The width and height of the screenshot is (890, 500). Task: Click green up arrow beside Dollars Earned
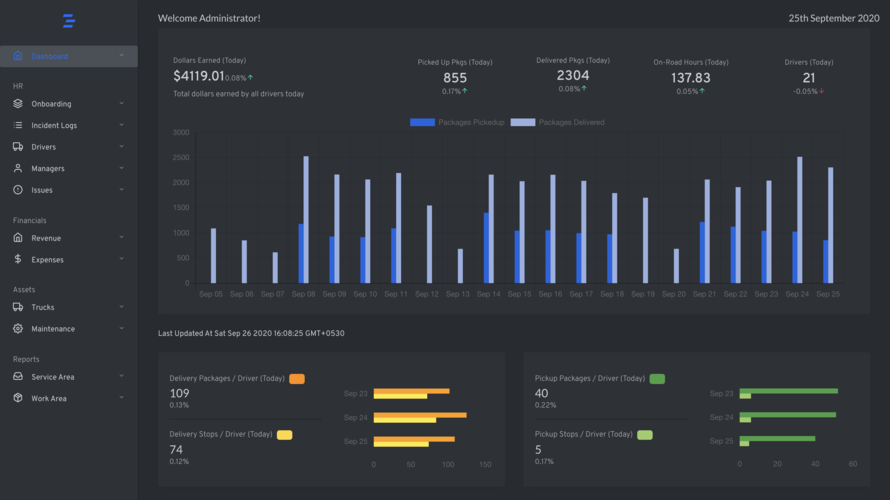coord(250,78)
